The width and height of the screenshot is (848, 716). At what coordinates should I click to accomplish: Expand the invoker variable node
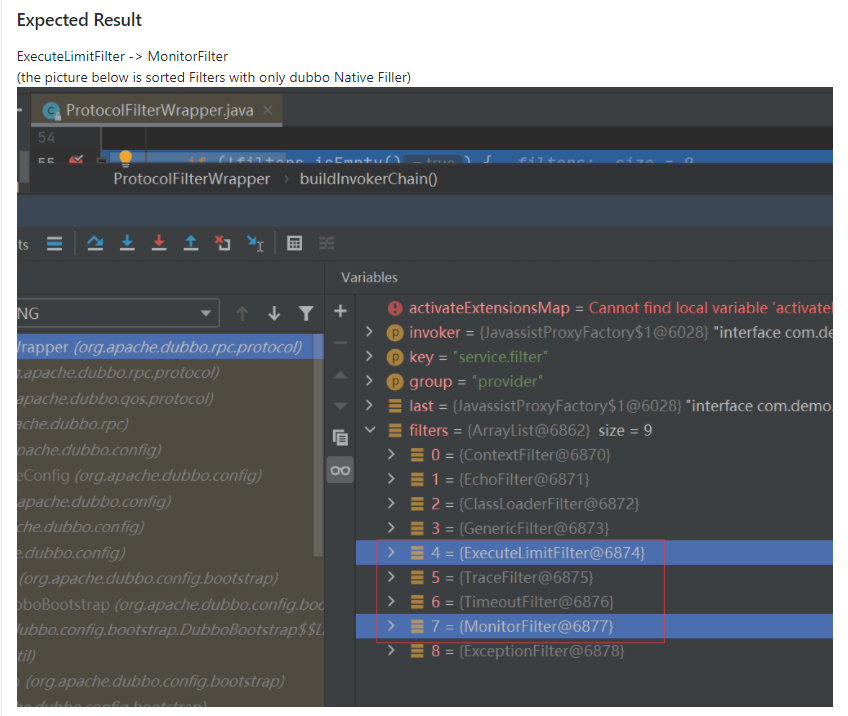369,332
